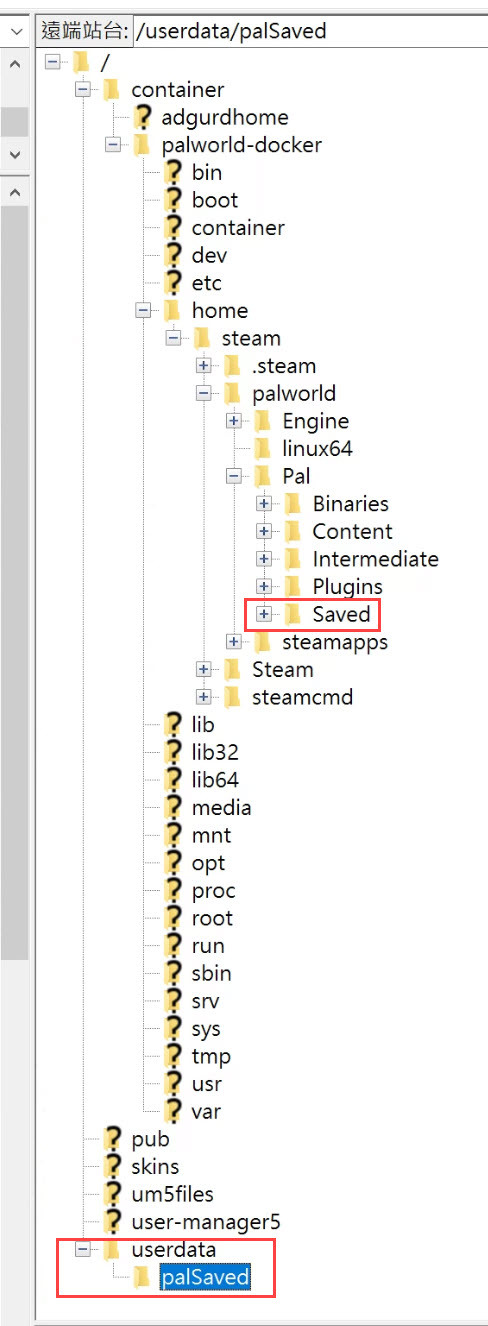Open the left pane path dropdown arrow
Screen dimensions: 488x1326
[x=15, y=31]
